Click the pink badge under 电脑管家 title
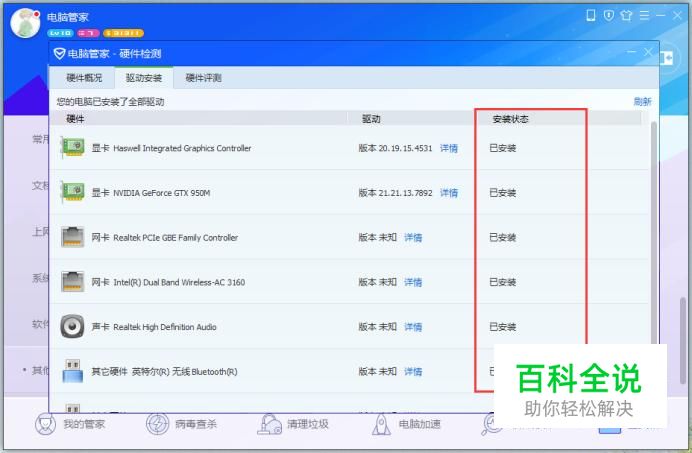This screenshot has width=692, height=453. 88,33
